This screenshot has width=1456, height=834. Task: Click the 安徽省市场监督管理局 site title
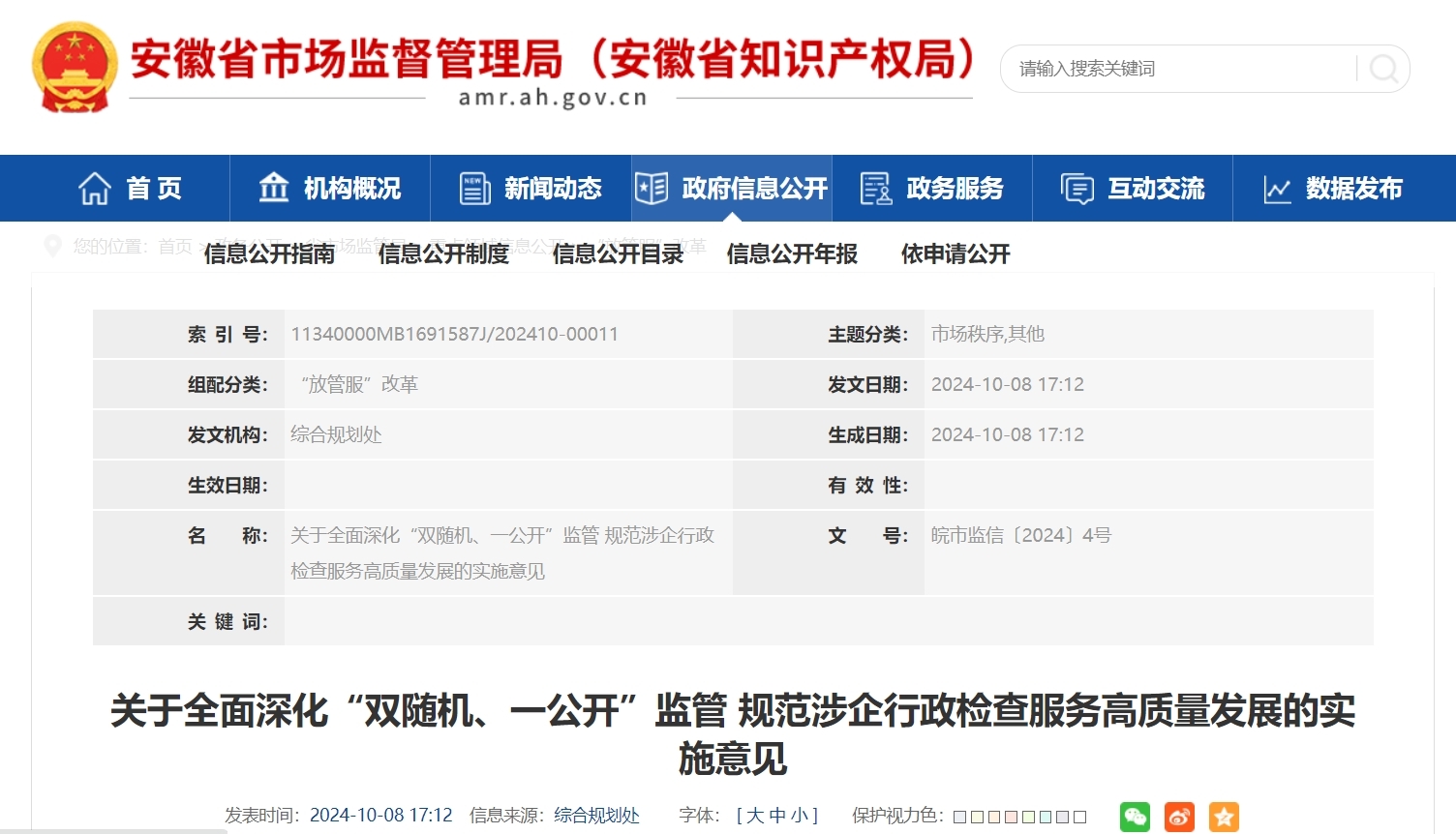click(x=553, y=58)
